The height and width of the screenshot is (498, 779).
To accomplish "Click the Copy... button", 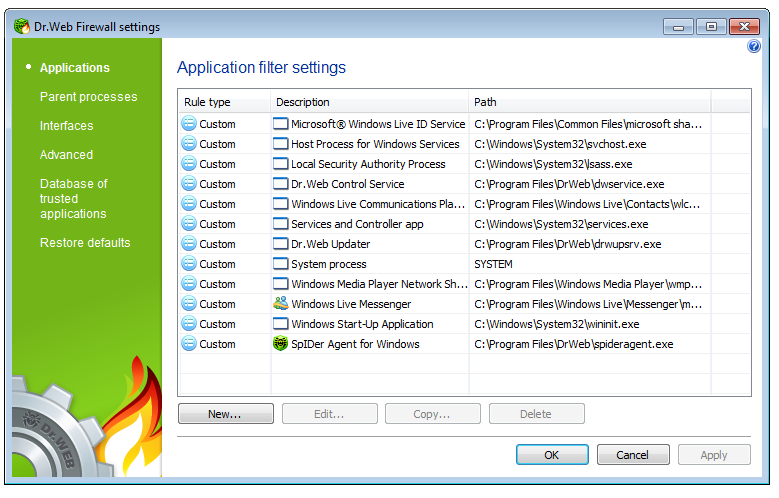I will 433,414.
